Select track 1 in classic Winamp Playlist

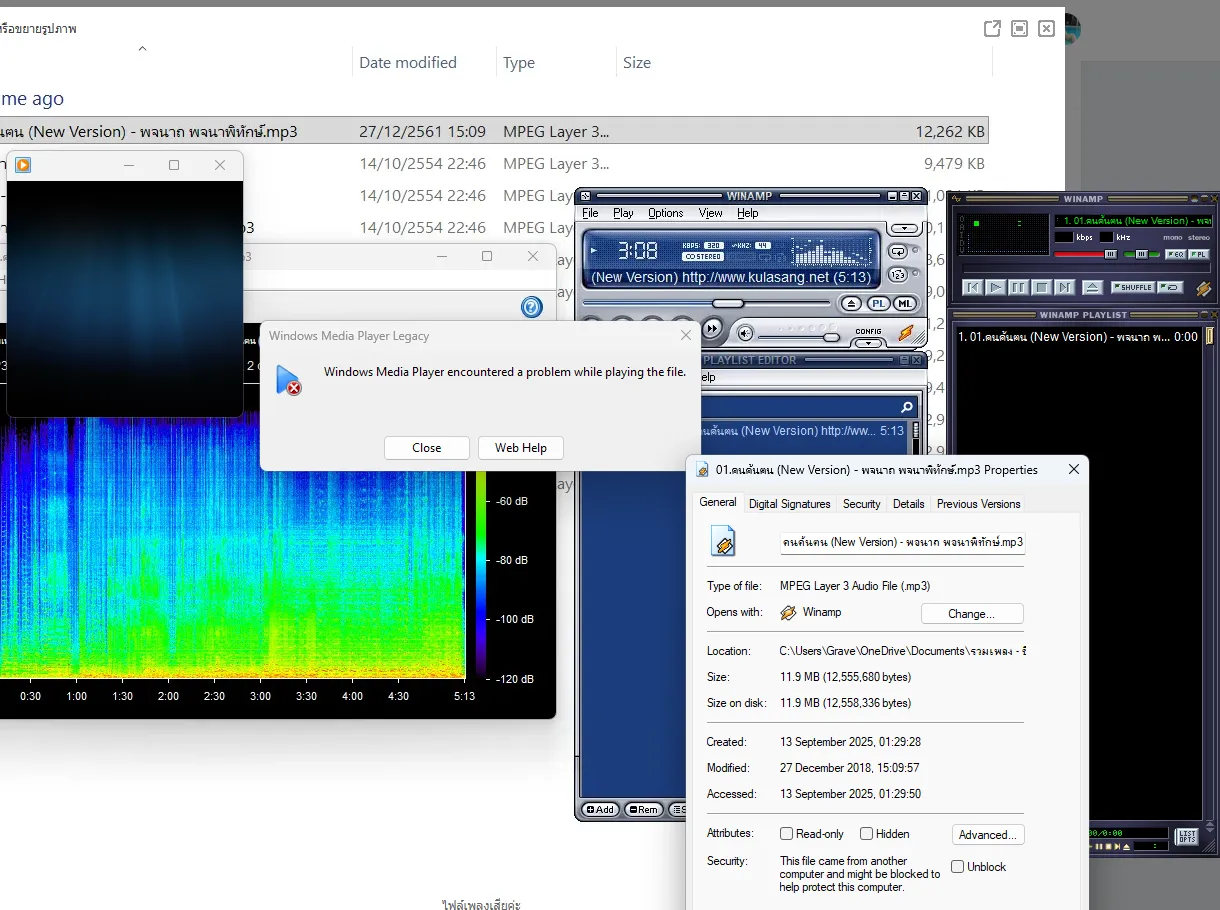[1077, 337]
